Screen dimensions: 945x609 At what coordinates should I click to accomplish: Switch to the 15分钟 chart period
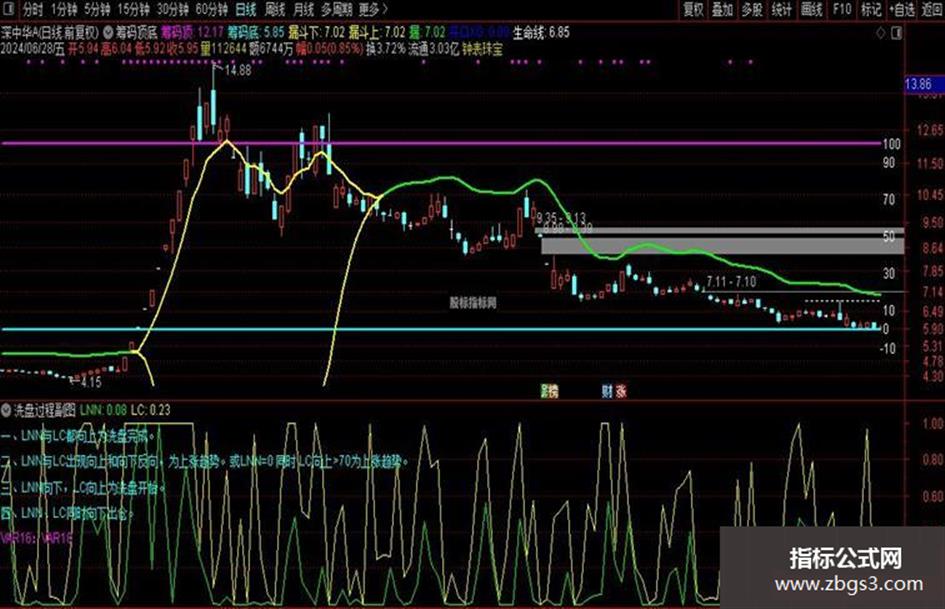point(133,9)
